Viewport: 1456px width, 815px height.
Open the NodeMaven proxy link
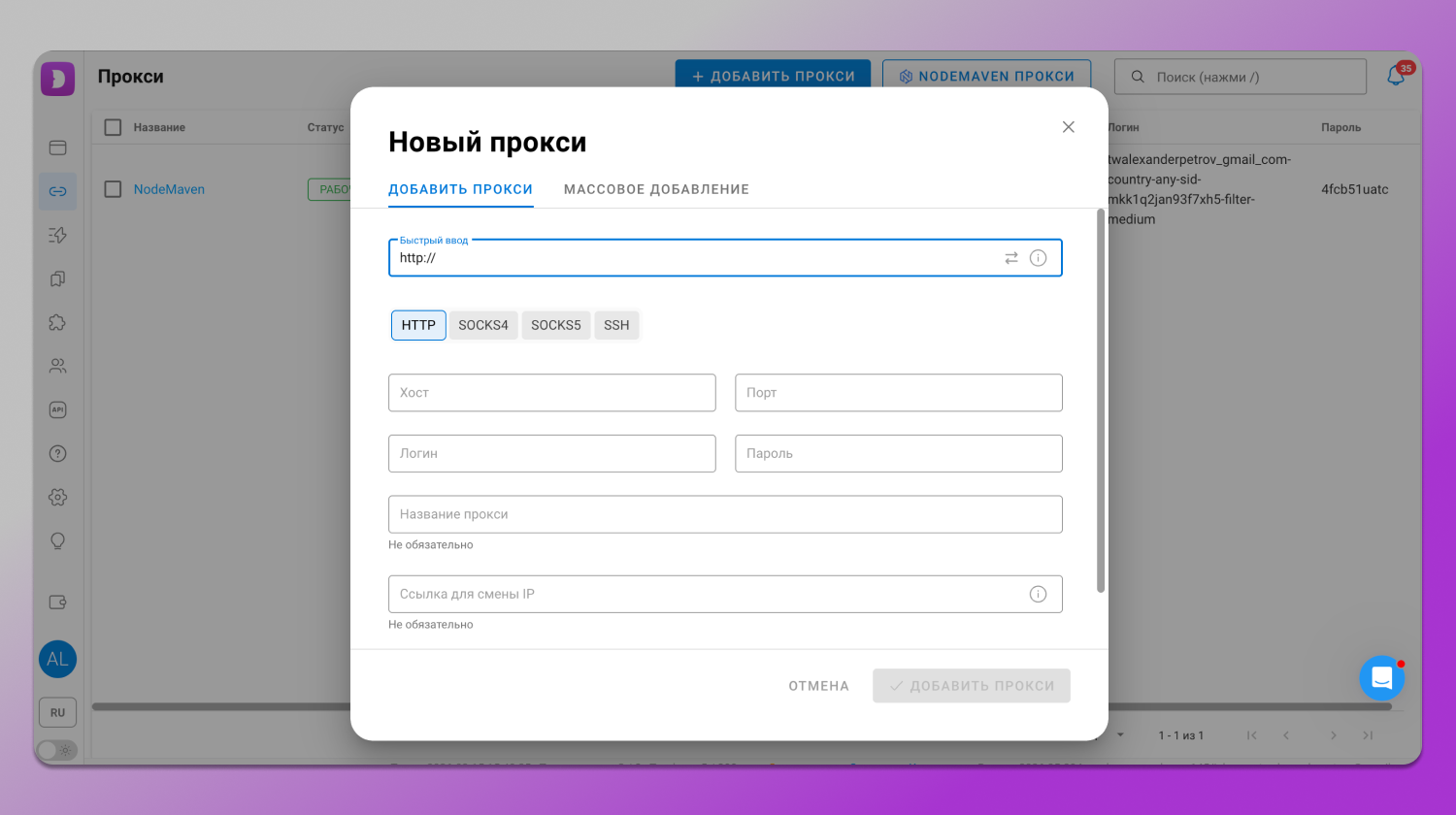pyautogui.click(x=168, y=189)
